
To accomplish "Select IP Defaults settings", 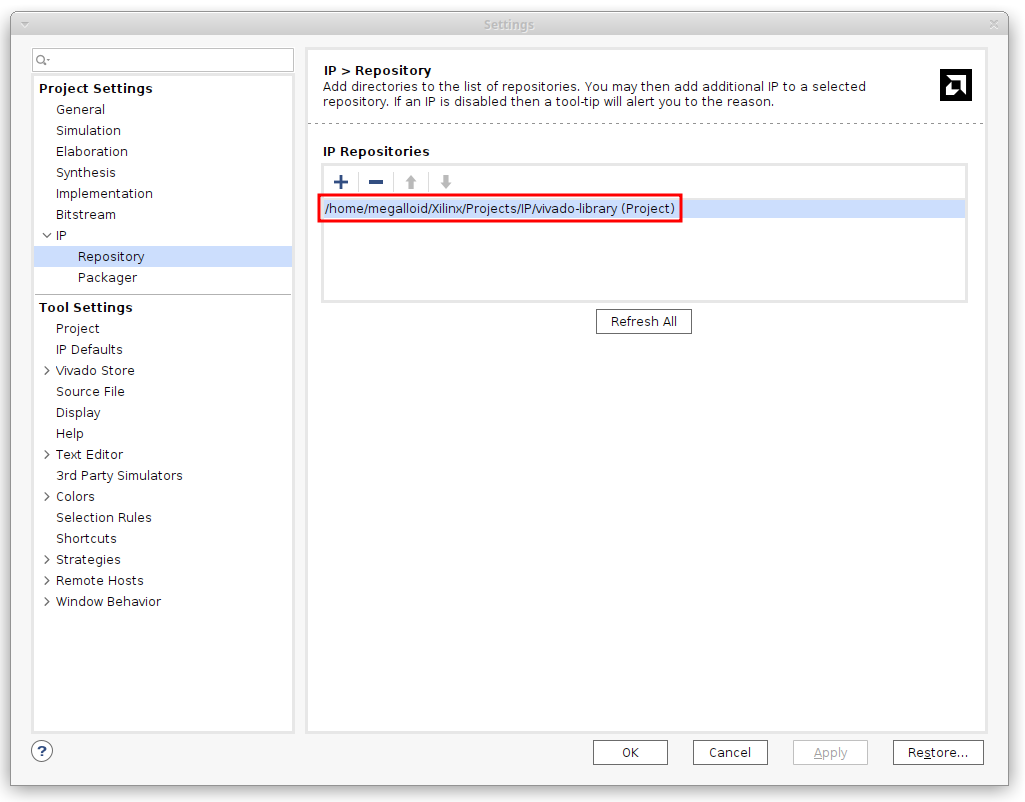I will [x=89, y=349].
